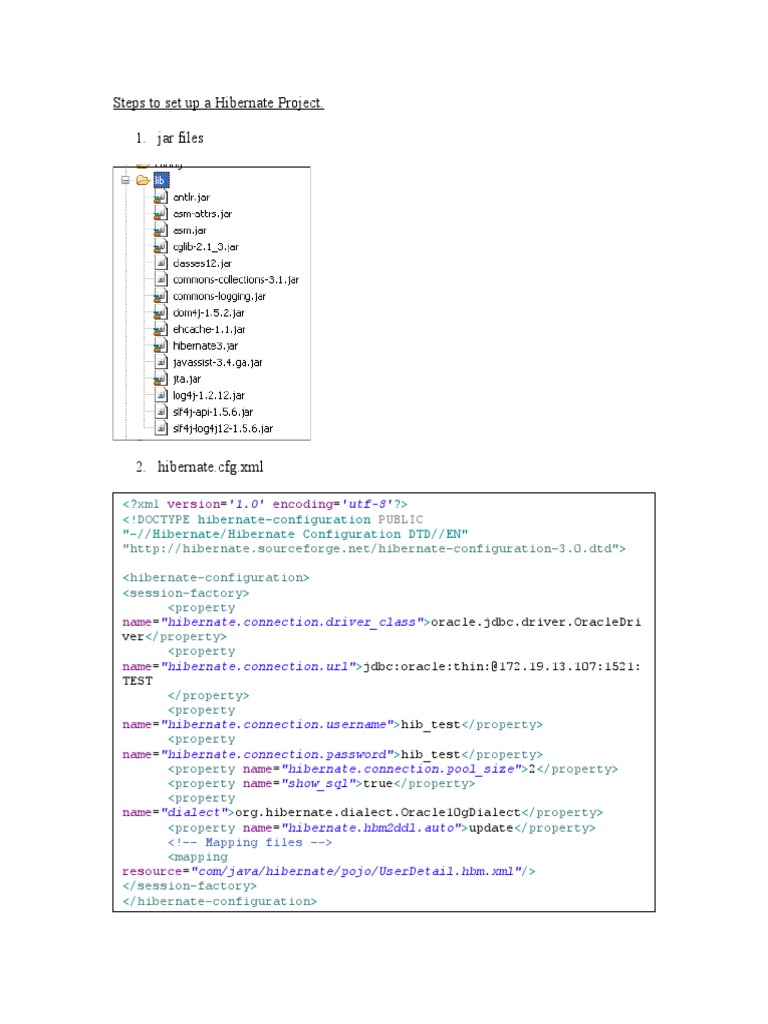
Task: Select the asm.jar file name
Action: (189, 231)
